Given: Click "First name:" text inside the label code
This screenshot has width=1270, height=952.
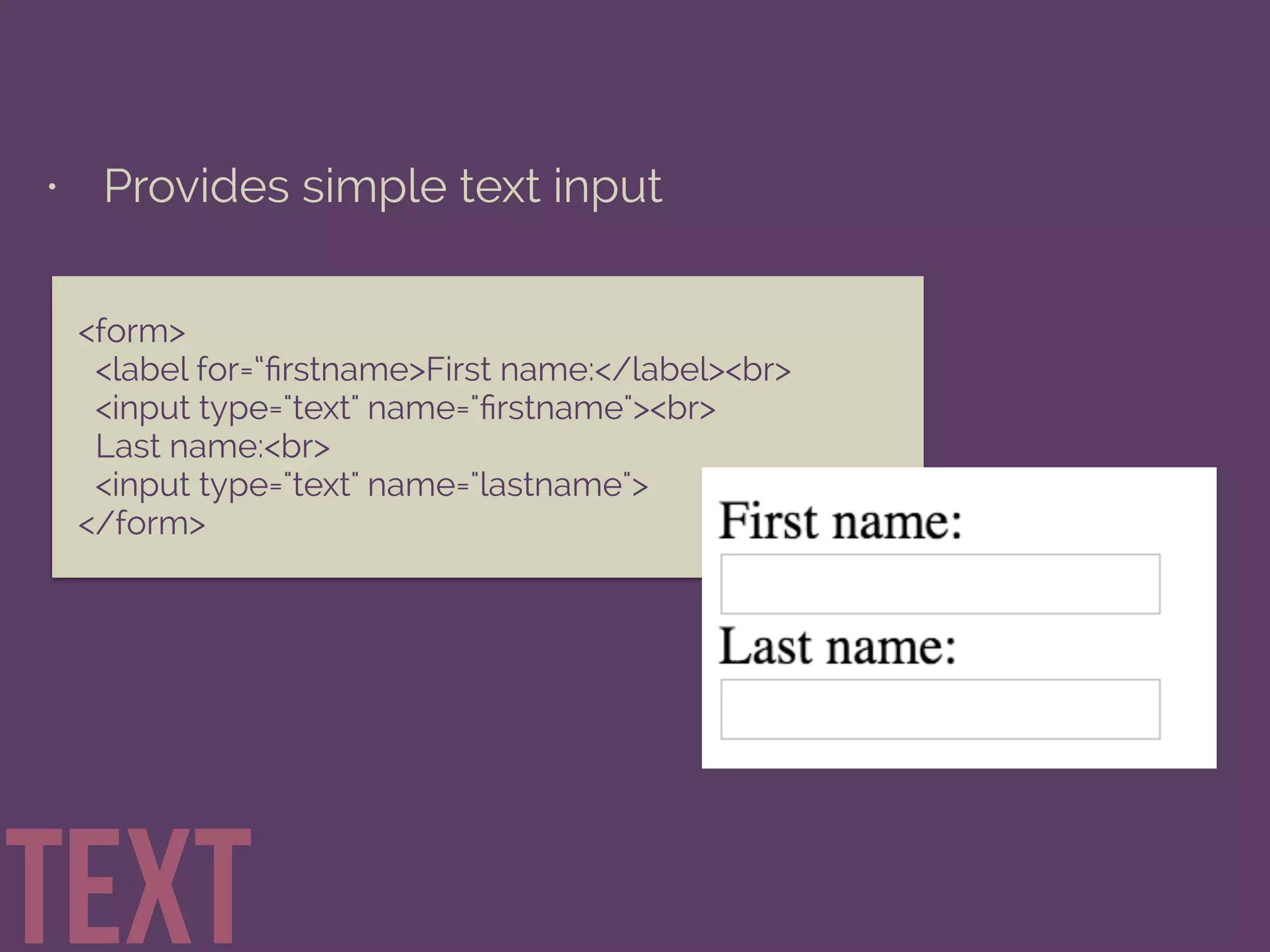Looking at the screenshot, I should [x=510, y=370].
